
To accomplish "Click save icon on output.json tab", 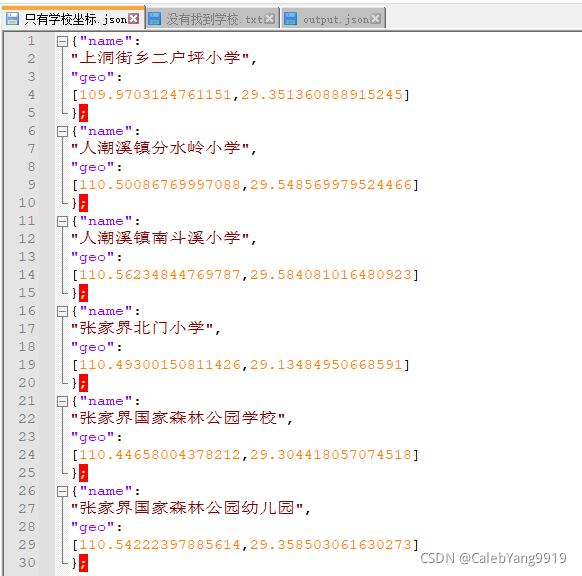I will point(291,19).
